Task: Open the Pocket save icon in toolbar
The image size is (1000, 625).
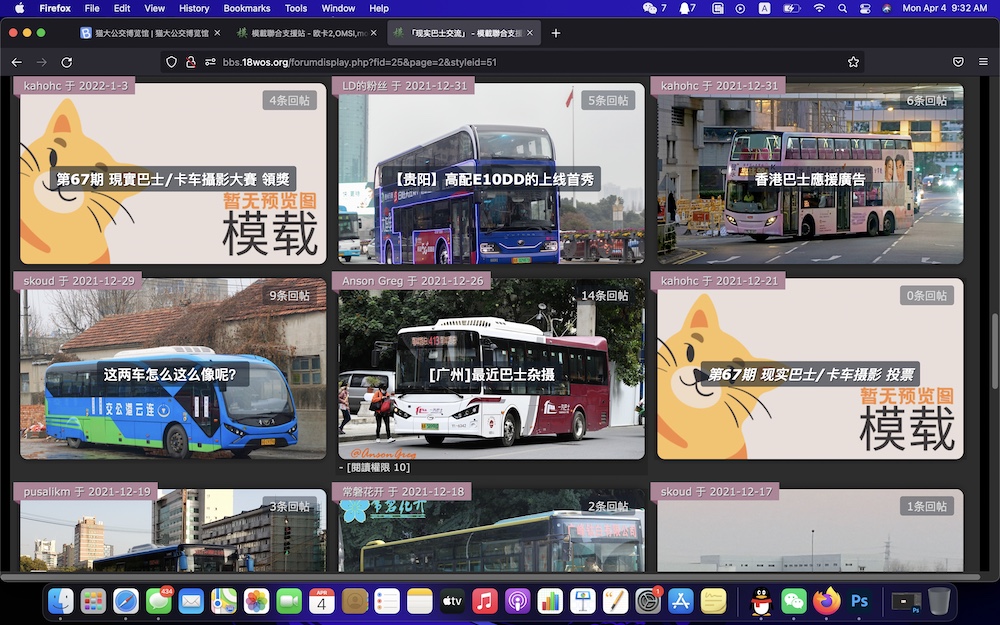Action: coord(957,62)
